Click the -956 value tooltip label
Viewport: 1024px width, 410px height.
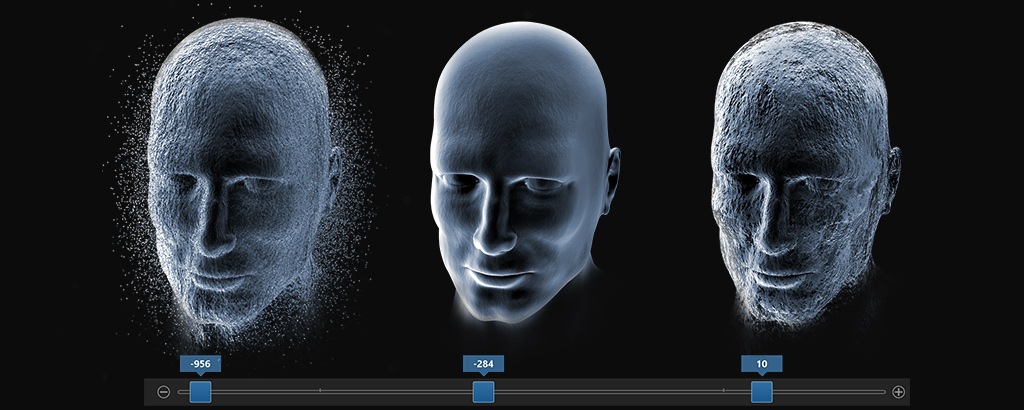coord(200,363)
